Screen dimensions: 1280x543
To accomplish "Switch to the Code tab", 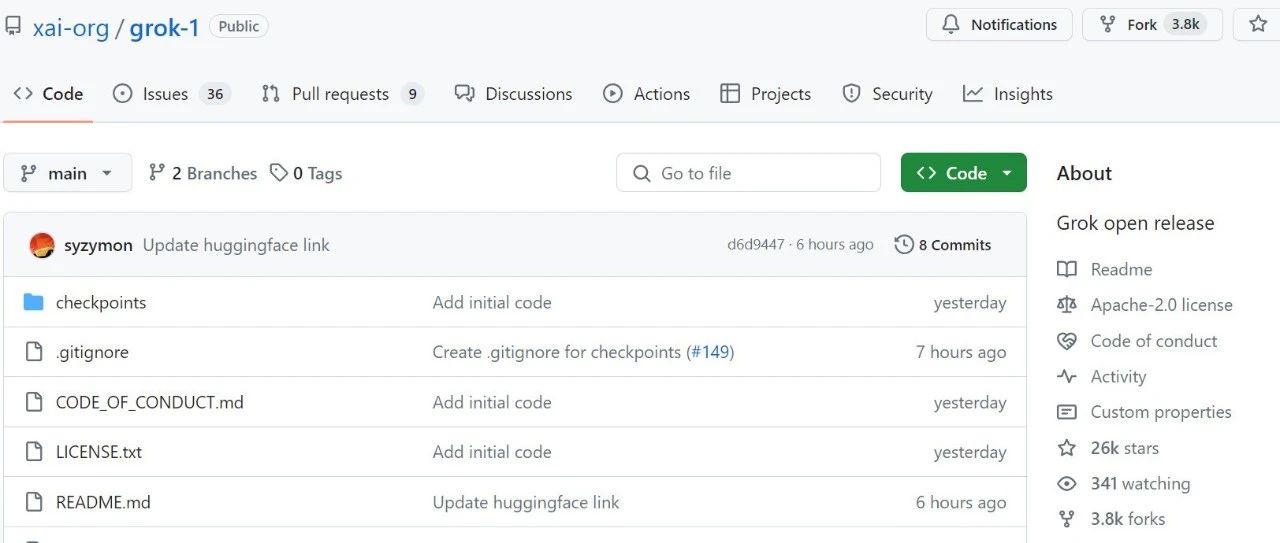I will (48, 94).
